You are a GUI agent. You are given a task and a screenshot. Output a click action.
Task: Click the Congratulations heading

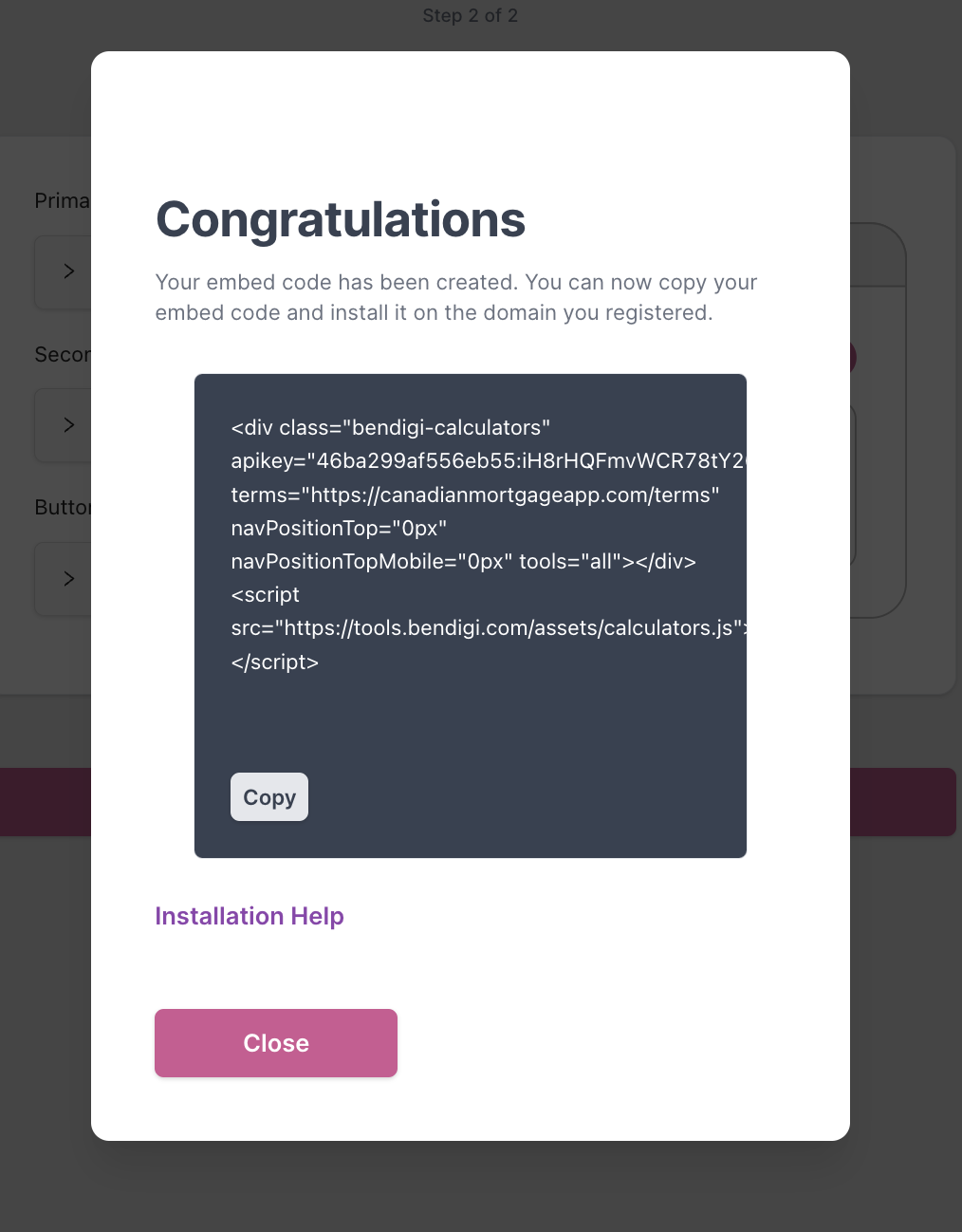click(x=341, y=220)
